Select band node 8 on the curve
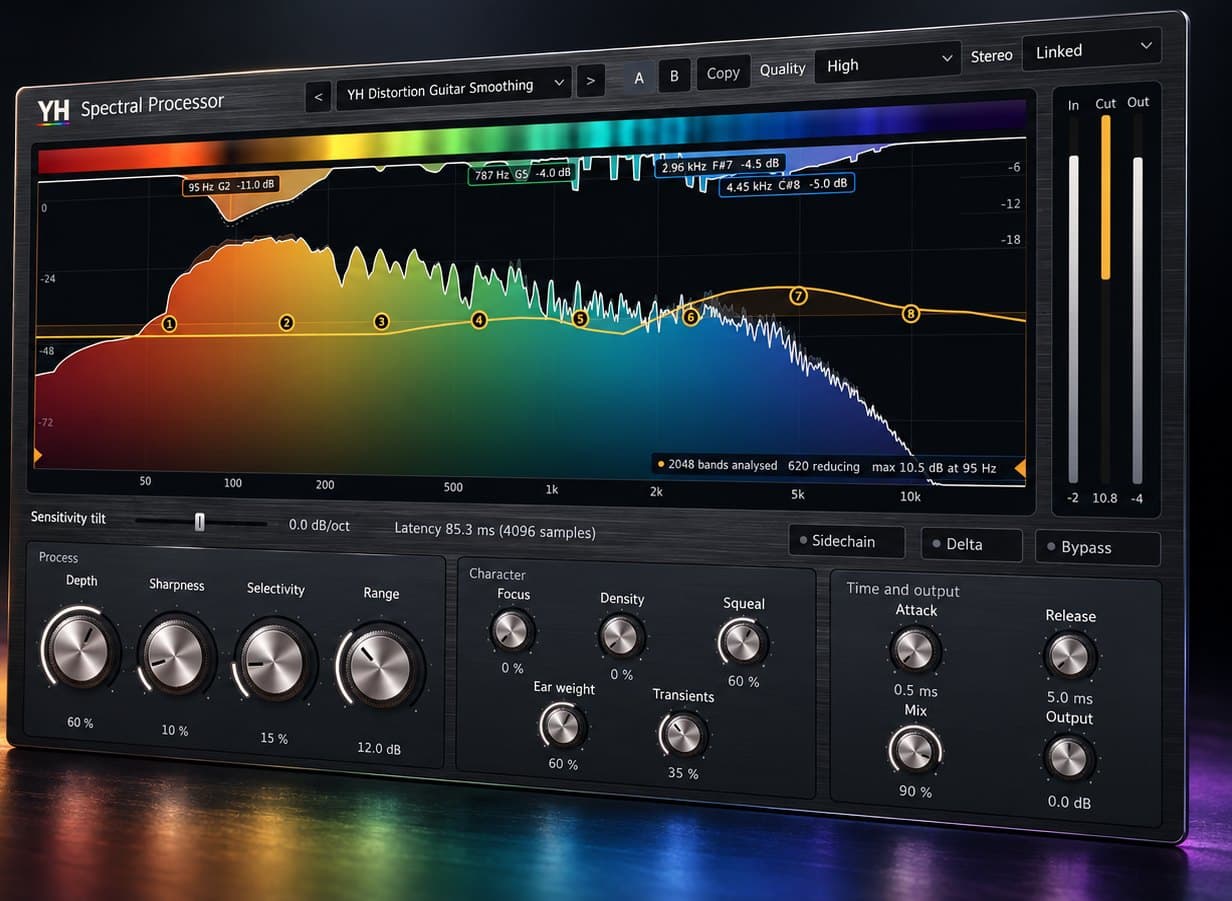This screenshot has height=901, width=1232. pos(910,313)
